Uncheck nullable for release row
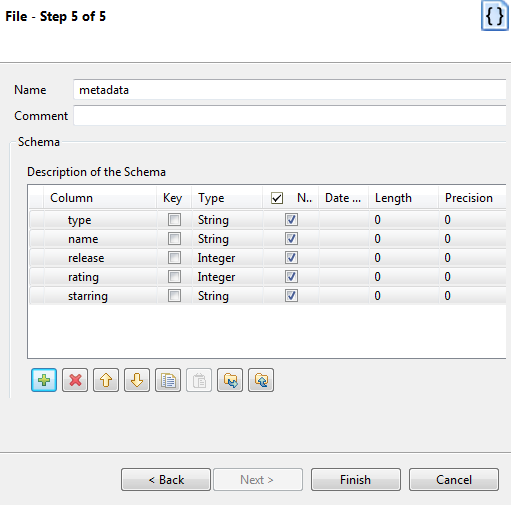 pyautogui.click(x=291, y=258)
